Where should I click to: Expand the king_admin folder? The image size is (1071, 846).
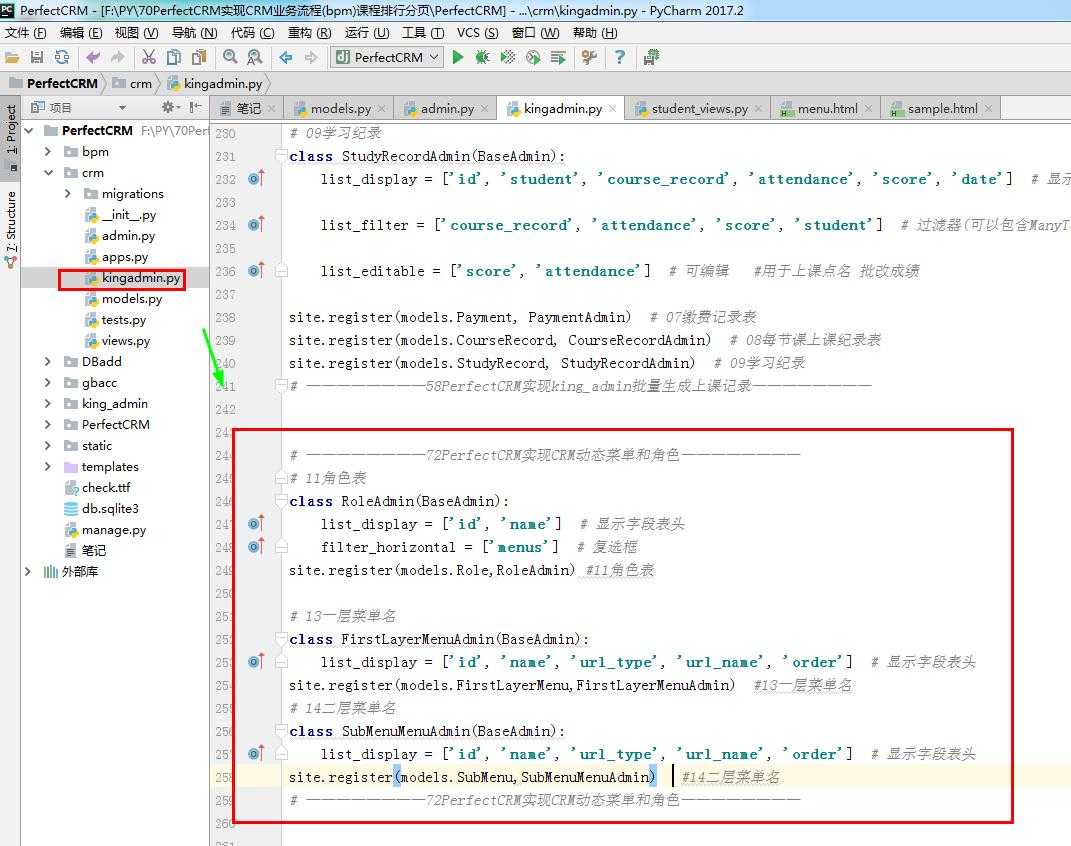tap(48, 404)
